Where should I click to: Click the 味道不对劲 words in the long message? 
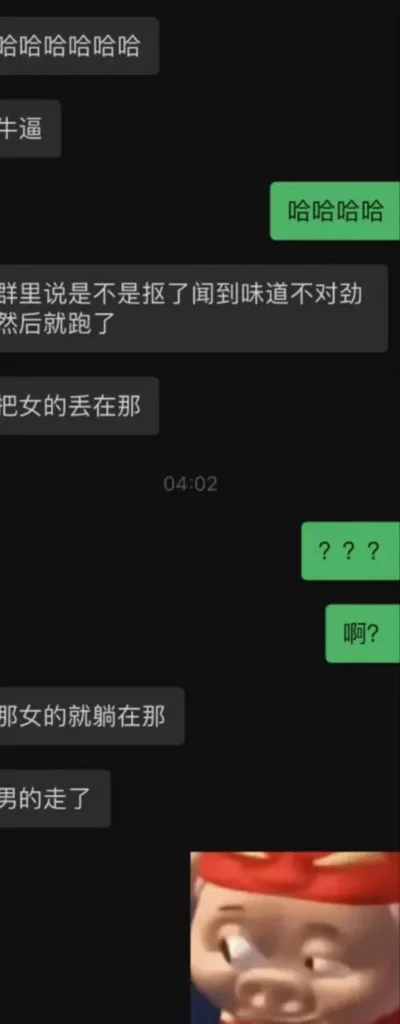(x=303, y=295)
